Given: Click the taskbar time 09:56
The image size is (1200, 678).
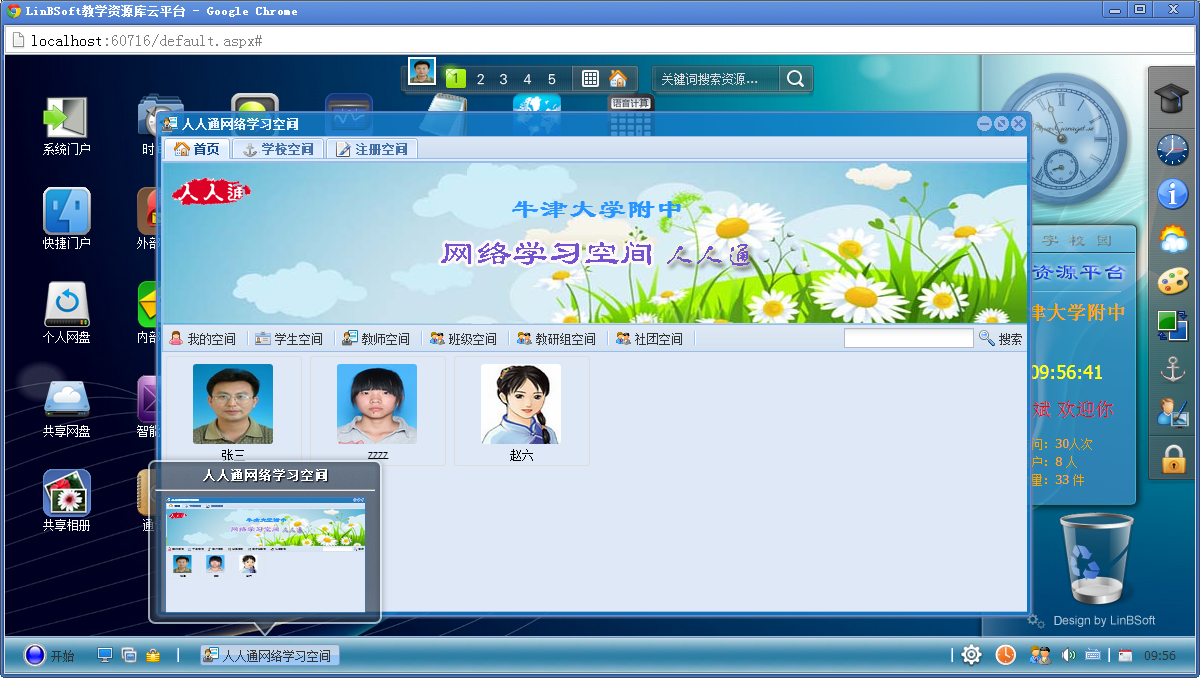Looking at the screenshot, I should click(x=1159, y=656).
